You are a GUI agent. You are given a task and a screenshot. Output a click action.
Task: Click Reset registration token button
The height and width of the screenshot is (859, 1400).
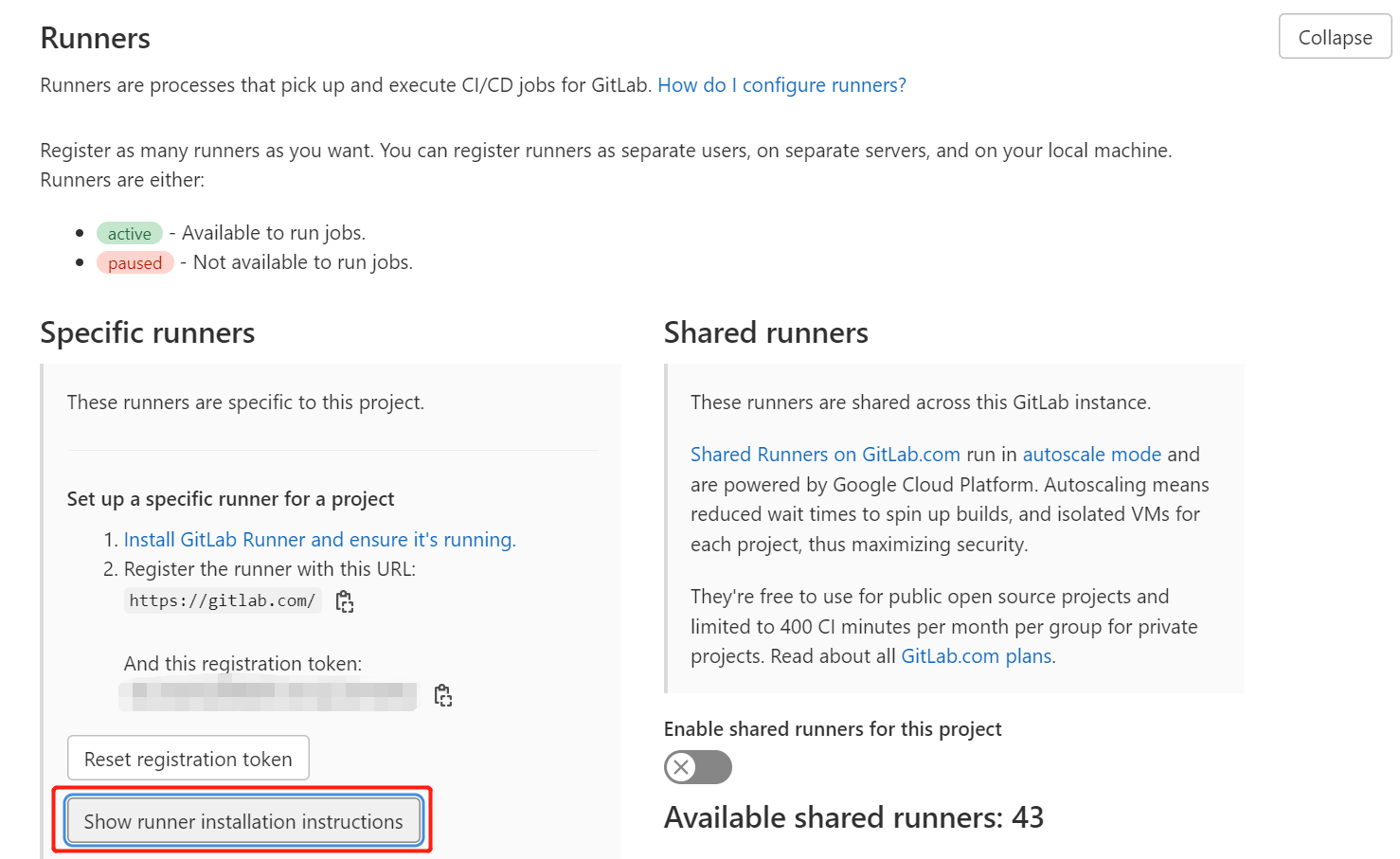tap(188, 759)
